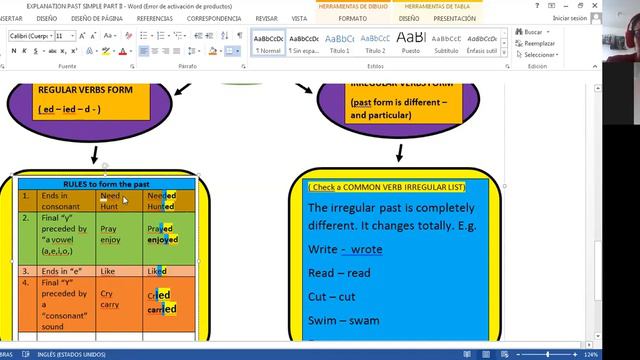Switch to read mode view in the status bar
This screenshot has height=360, width=640.
pyautogui.click(x=467, y=354)
